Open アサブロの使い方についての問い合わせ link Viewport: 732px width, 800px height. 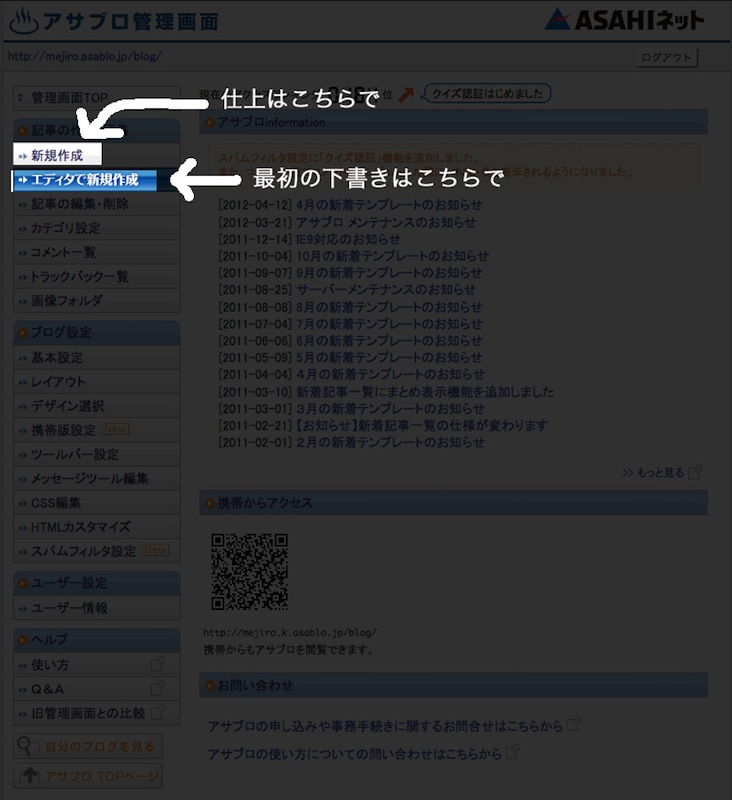(355, 754)
